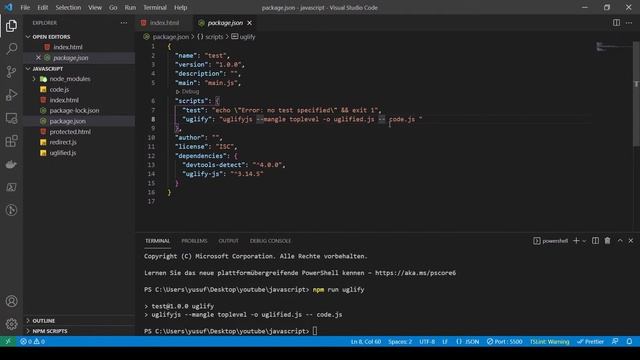640x360 pixels.
Task: Open the Remote Explorer view
Action: point(11,118)
